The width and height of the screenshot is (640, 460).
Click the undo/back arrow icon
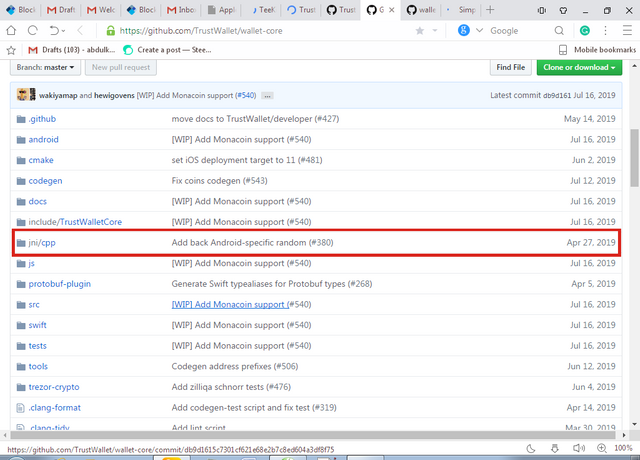click(x=53, y=31)
